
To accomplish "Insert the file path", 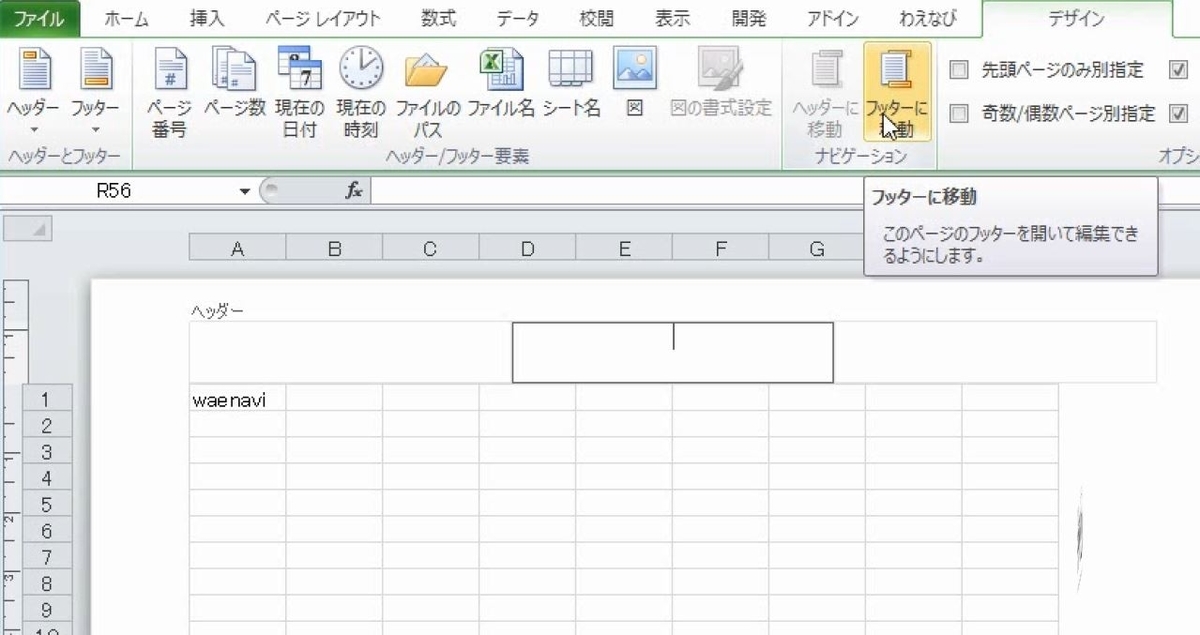I will [x=421, y=85].
